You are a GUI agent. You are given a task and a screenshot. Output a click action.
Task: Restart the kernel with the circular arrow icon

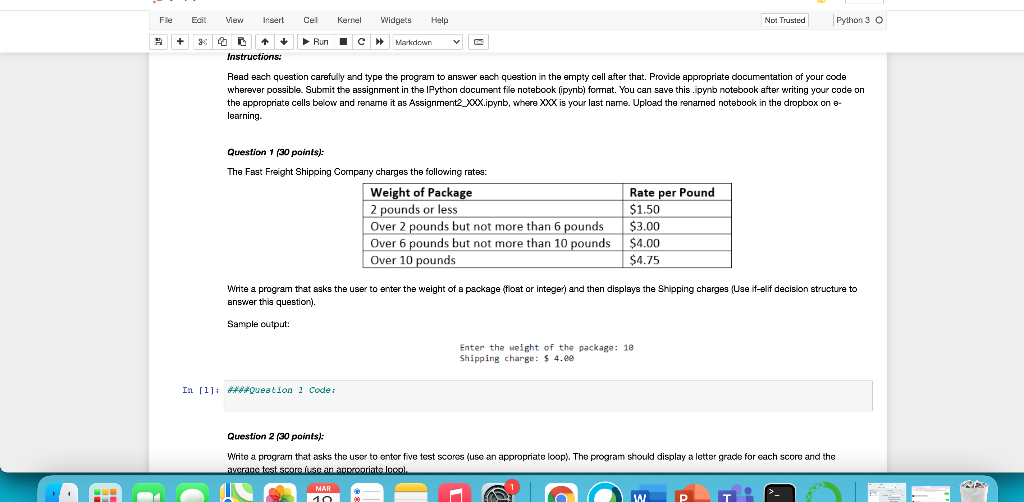[360, 42]
